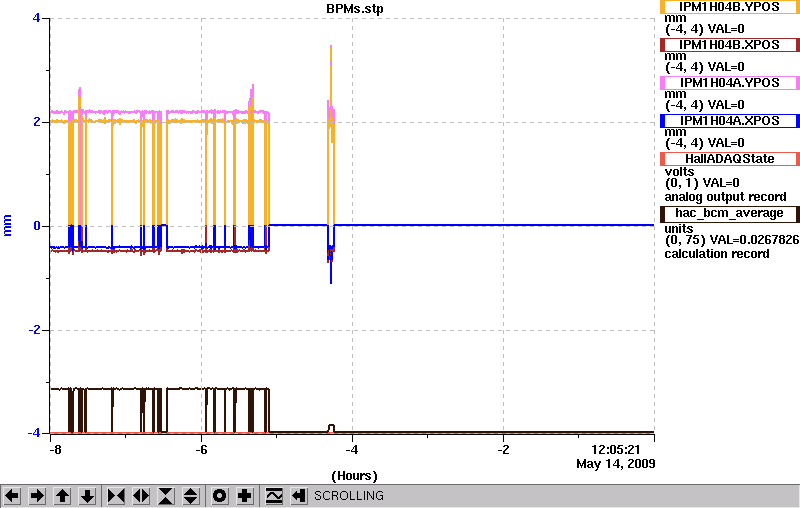
Task: Click the BPMs.stp plot title
Action: pos(355,9)
